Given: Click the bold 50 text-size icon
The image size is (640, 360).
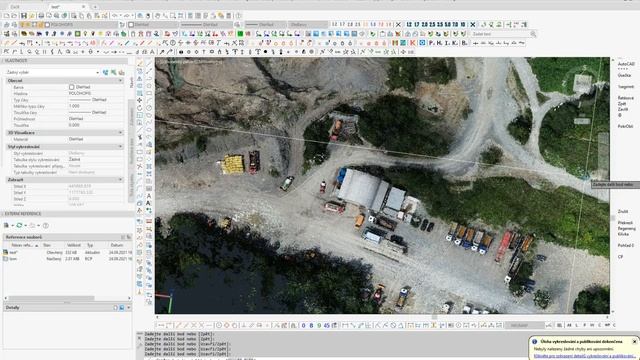Looking at the screenshot, I should [x=448, y=24].
